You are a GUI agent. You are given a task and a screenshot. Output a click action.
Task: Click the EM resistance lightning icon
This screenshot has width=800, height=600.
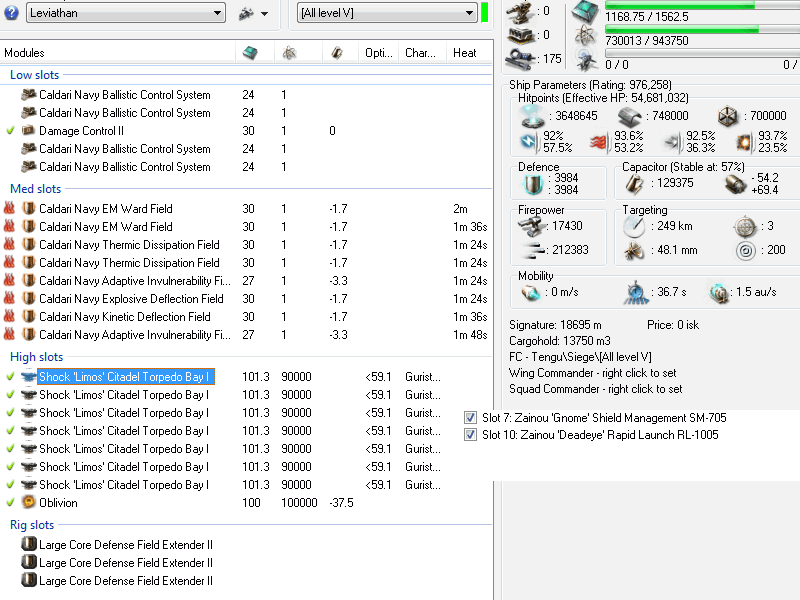529,142
